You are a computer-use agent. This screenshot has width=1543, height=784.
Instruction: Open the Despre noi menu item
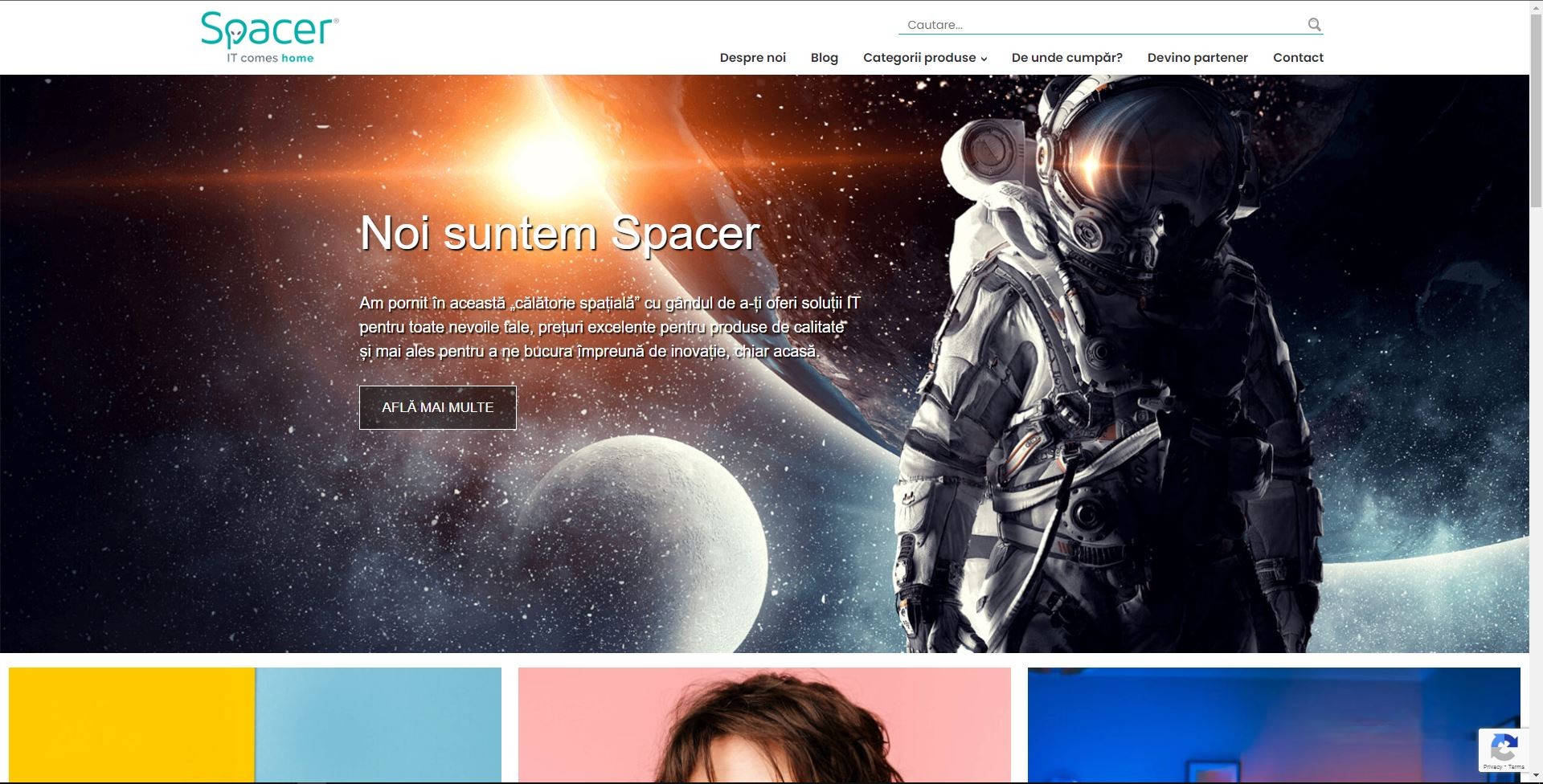coord(752,58)
